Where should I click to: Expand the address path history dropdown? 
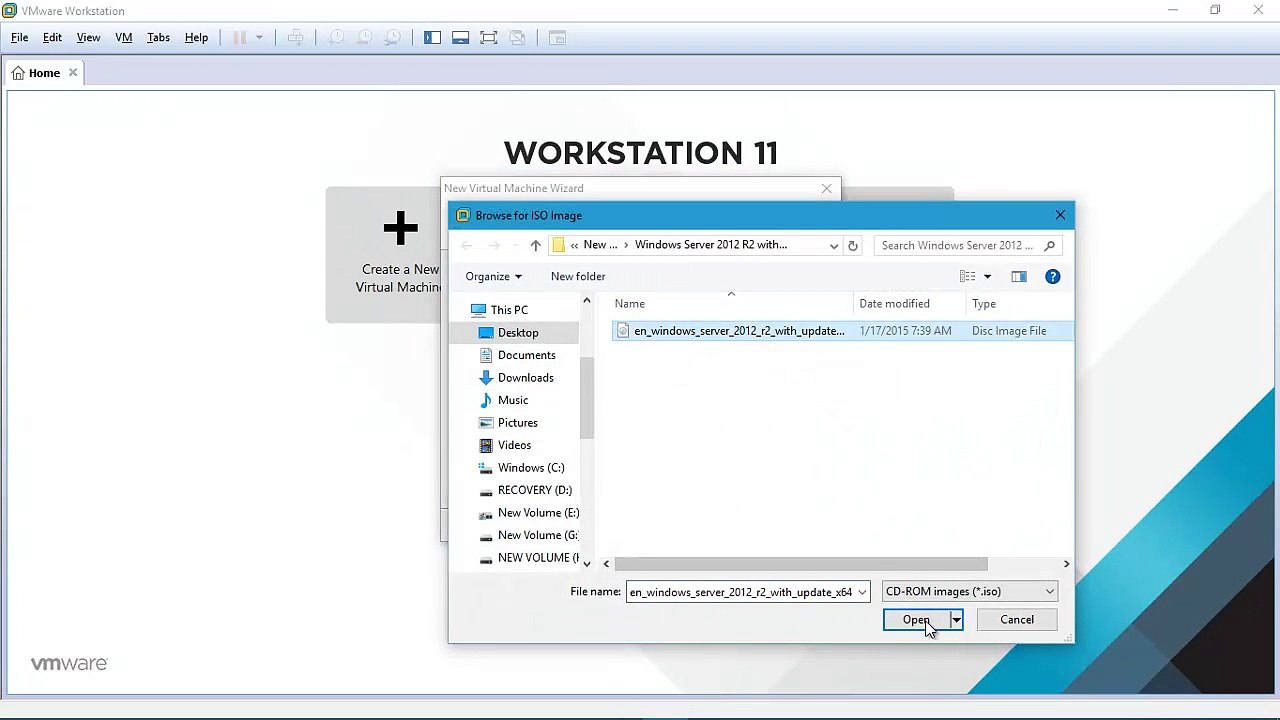click(x=833, y=245)
